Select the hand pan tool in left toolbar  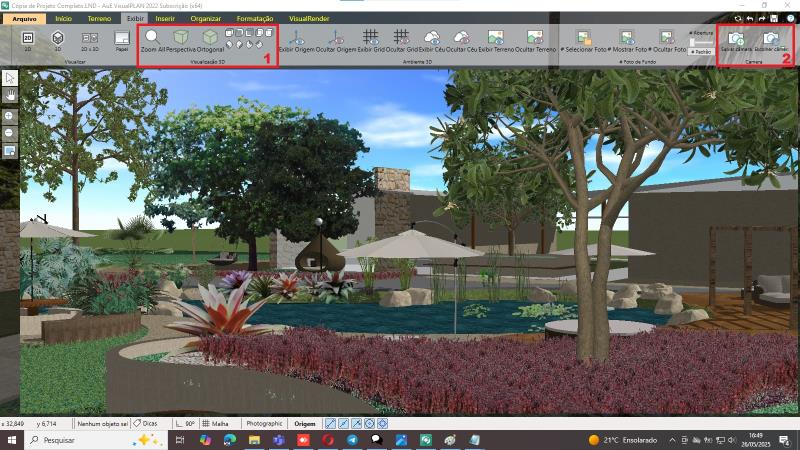(x=10, y=94)
